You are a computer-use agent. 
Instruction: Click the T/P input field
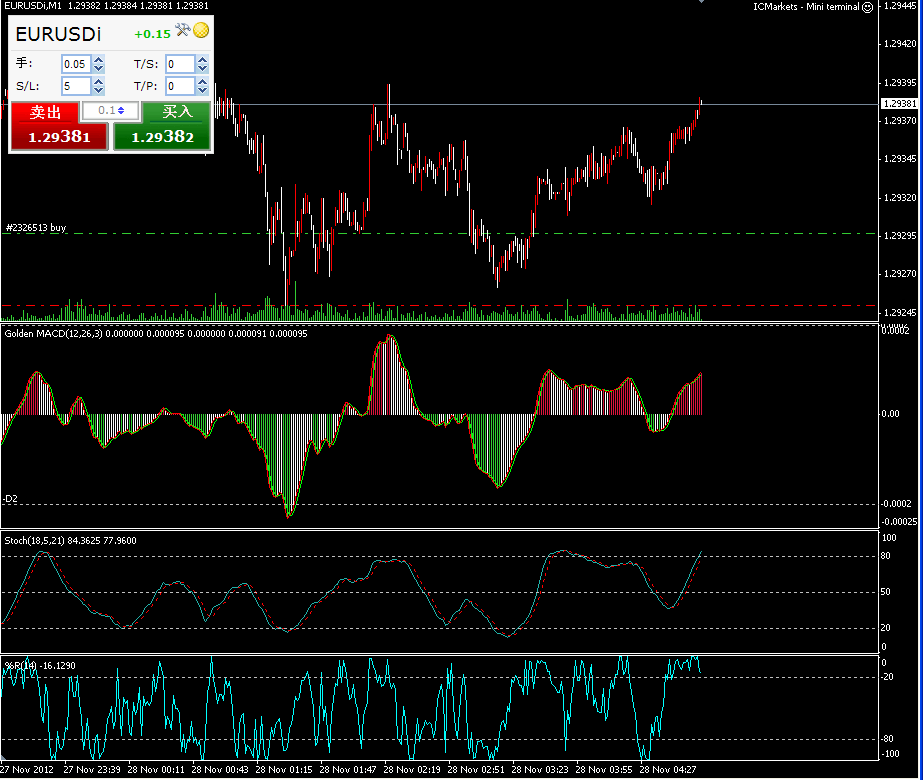coord(180,86)
